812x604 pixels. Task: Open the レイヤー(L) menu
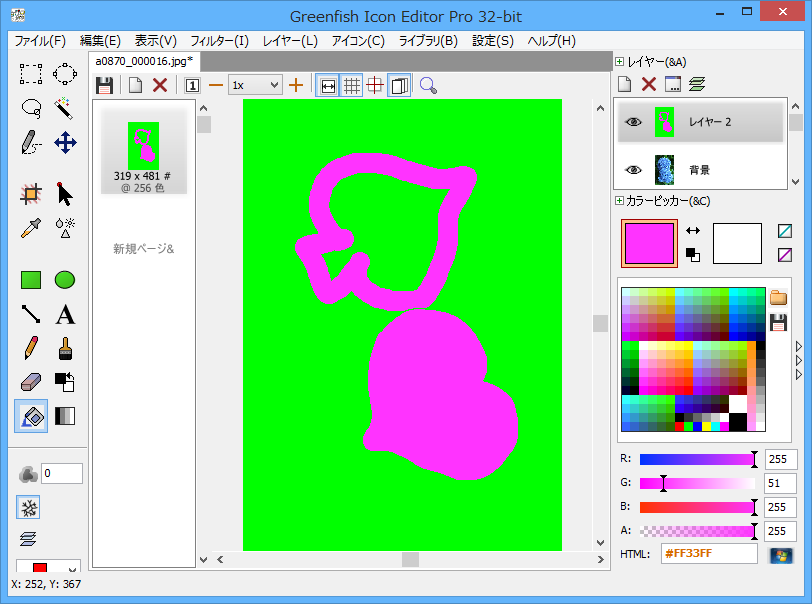(x=290, y=41)
